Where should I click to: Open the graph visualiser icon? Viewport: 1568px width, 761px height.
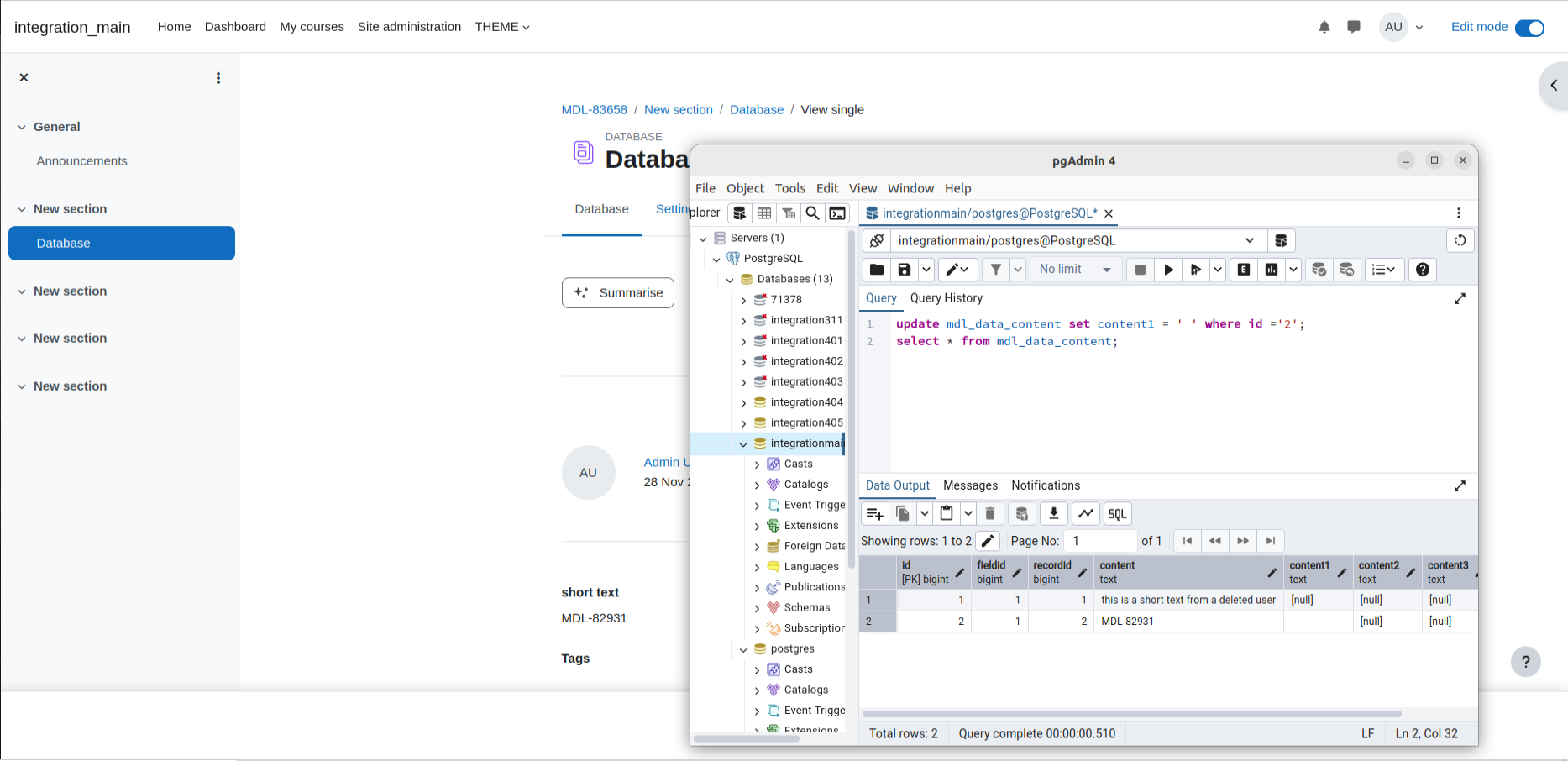coord(1086,514)
